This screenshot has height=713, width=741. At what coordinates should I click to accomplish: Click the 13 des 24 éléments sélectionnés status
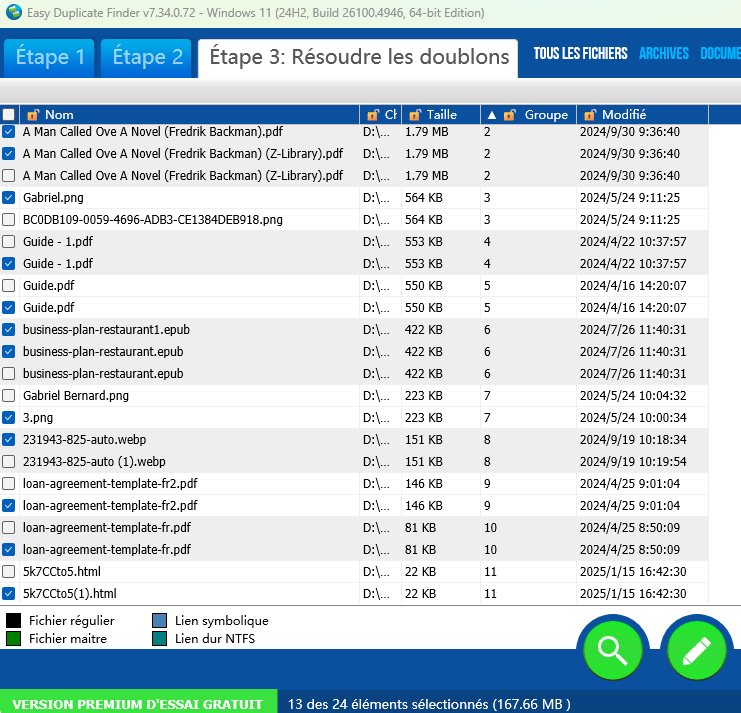pyautogui.click(x=429, y=704)
